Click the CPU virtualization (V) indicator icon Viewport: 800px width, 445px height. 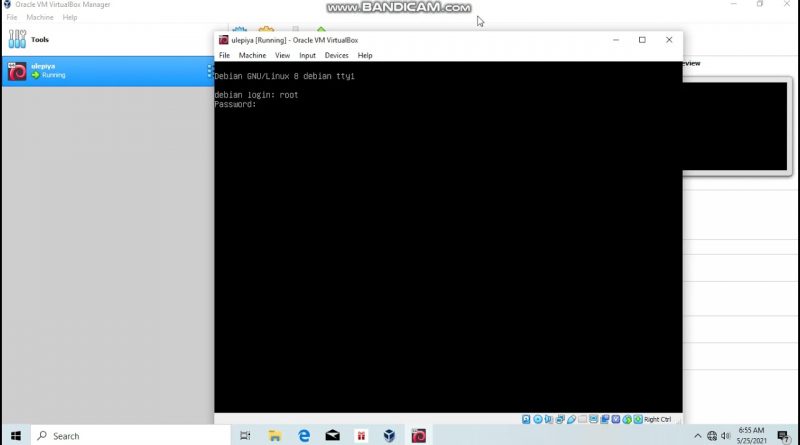[616, 419]
